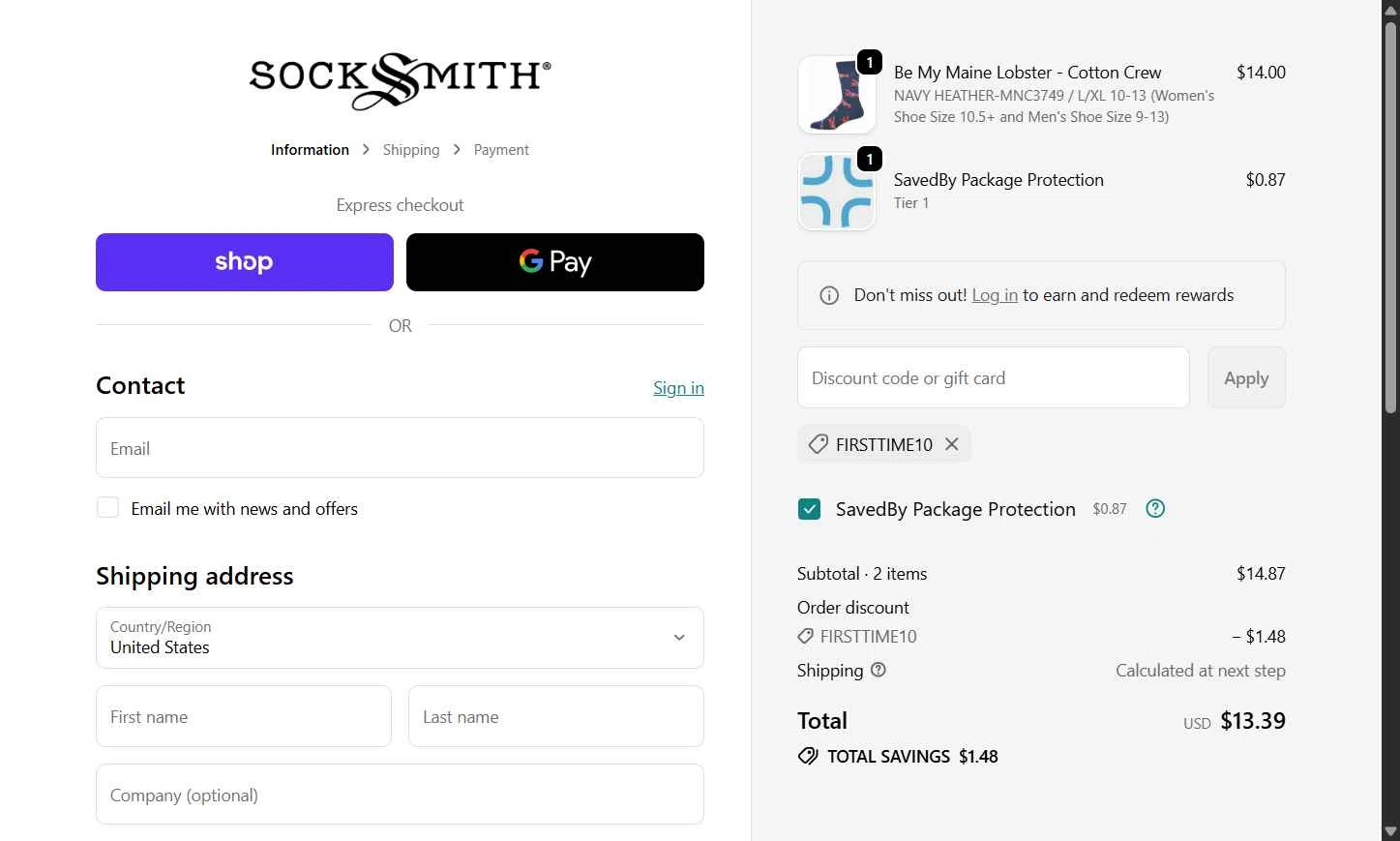Click the tag icon on FIRSTTIME10 chip

[819, 444]
